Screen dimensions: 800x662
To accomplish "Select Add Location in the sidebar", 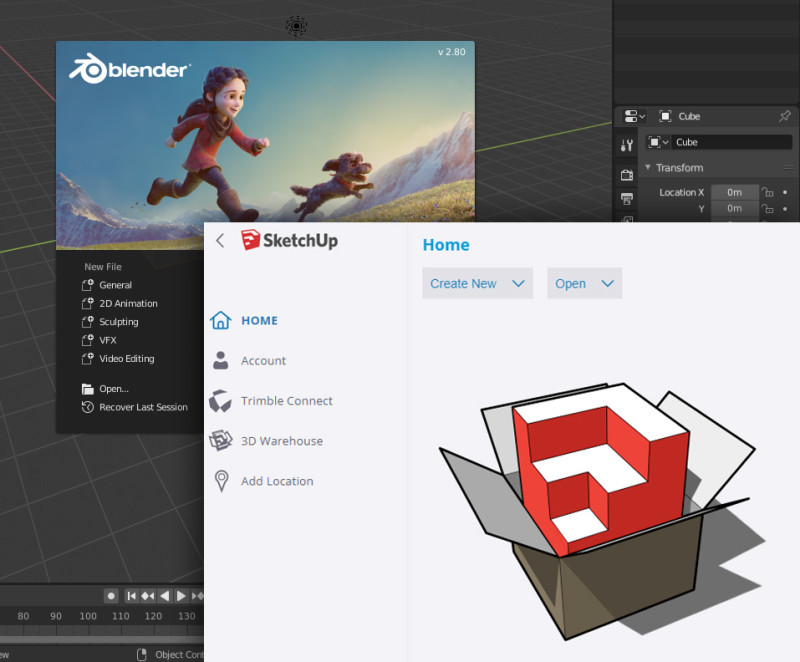I will point(263,481).
